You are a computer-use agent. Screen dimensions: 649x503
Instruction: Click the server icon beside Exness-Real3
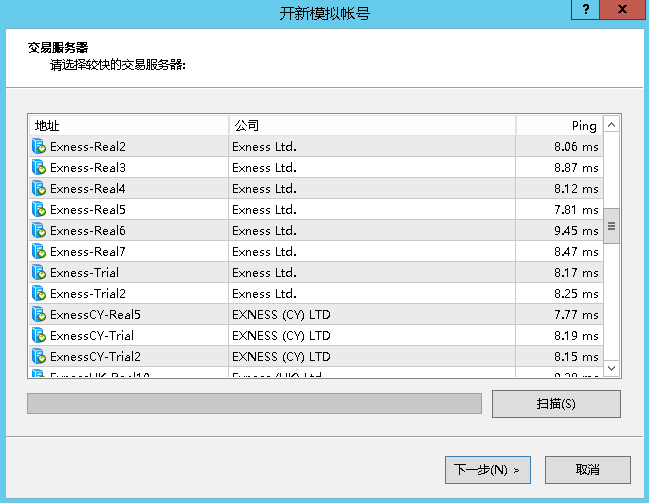[x=39, y=168]
